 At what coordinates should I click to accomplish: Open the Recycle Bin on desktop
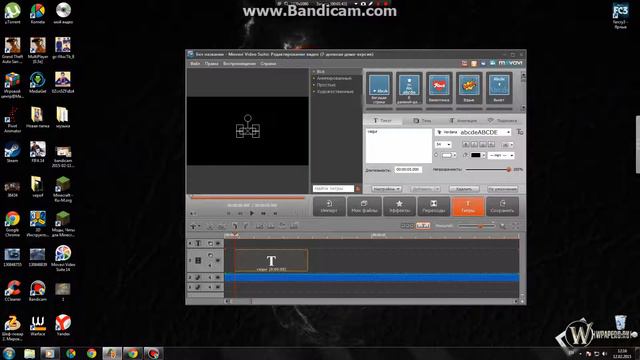620,322
